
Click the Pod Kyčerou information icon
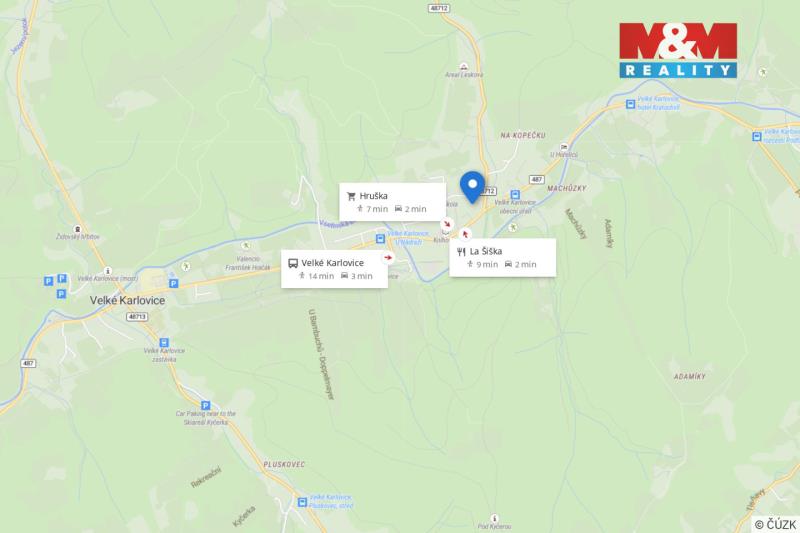point(494,518)
